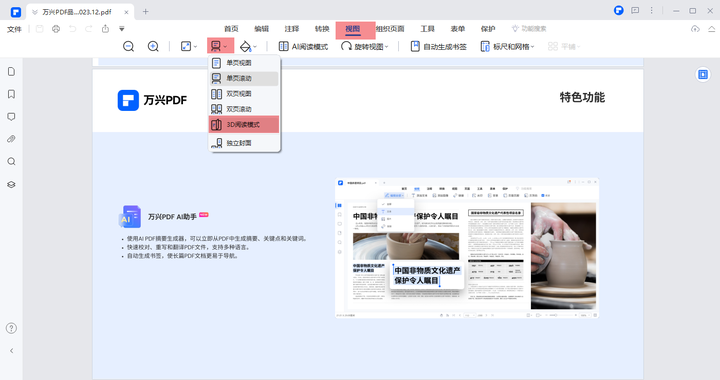
Task: Click the save document icon
Action: [39, 29]
